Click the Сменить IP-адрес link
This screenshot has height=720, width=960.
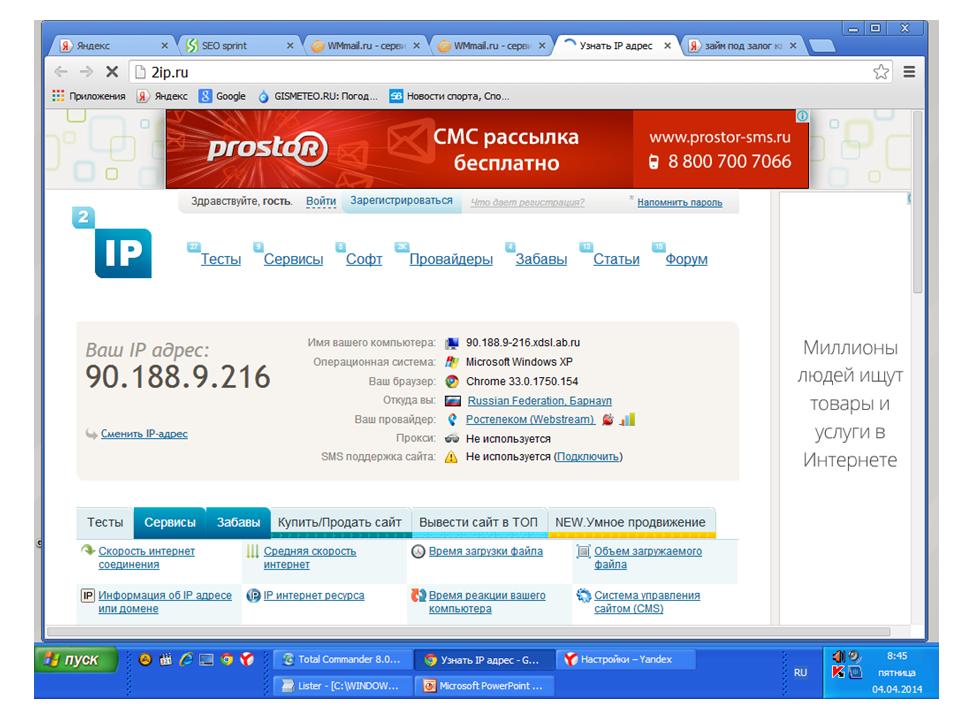pyautogui.click(x=144, y=433)
